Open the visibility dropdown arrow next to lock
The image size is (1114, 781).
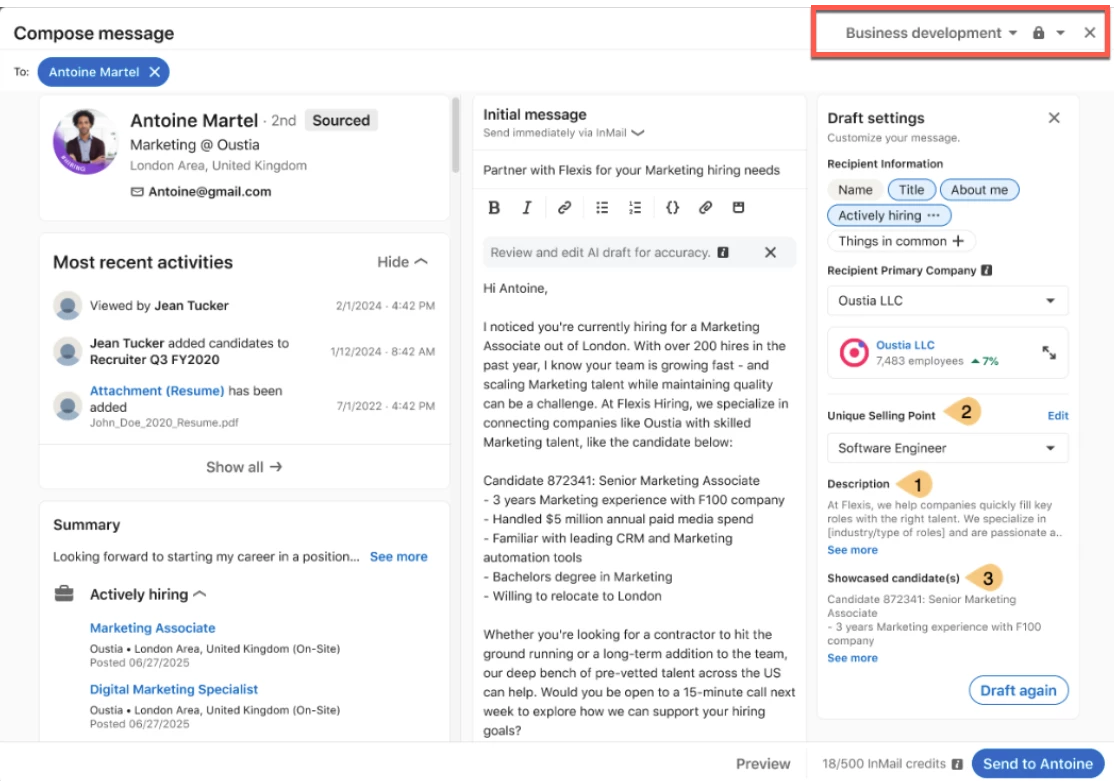pyautogui.click(x=1060, y=33)
